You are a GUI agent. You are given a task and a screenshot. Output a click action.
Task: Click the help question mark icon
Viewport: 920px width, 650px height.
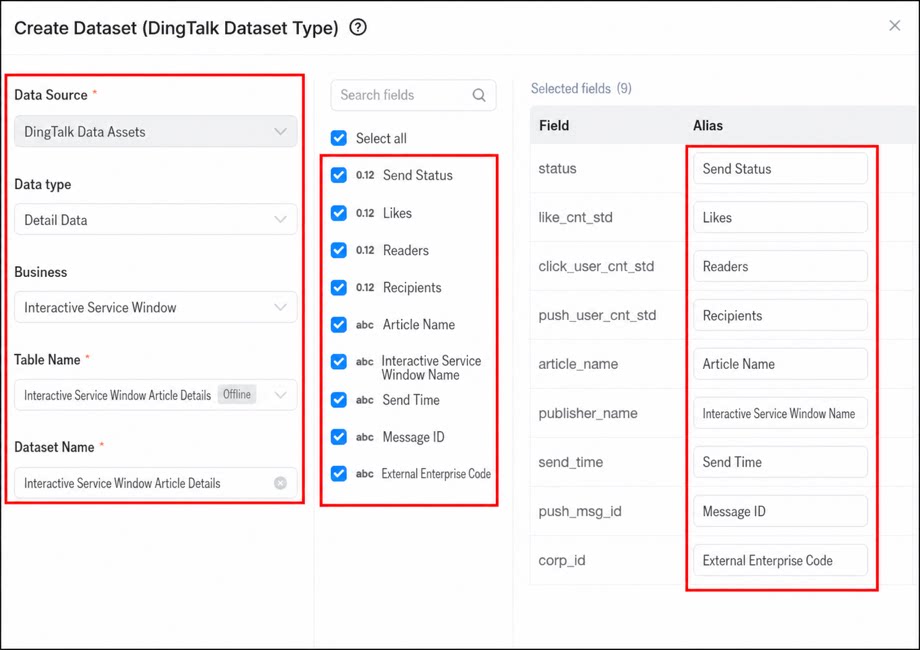point(358,27)
